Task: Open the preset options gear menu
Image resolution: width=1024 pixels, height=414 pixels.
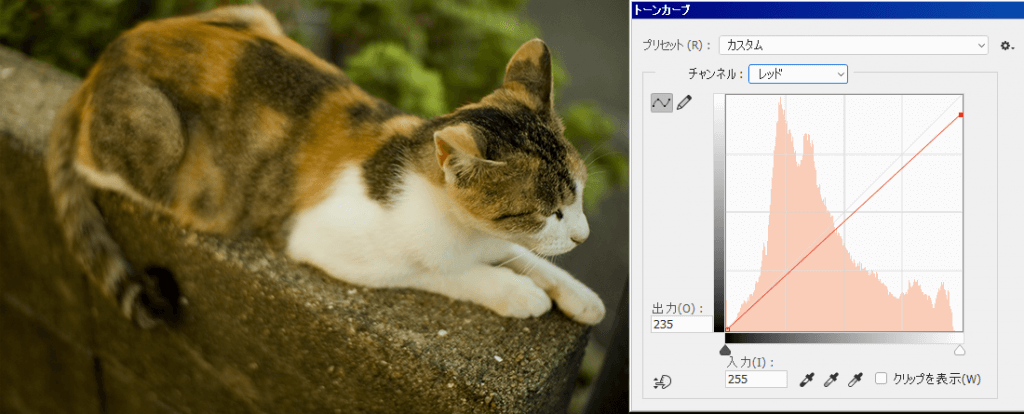Action: pos(1006,46)
